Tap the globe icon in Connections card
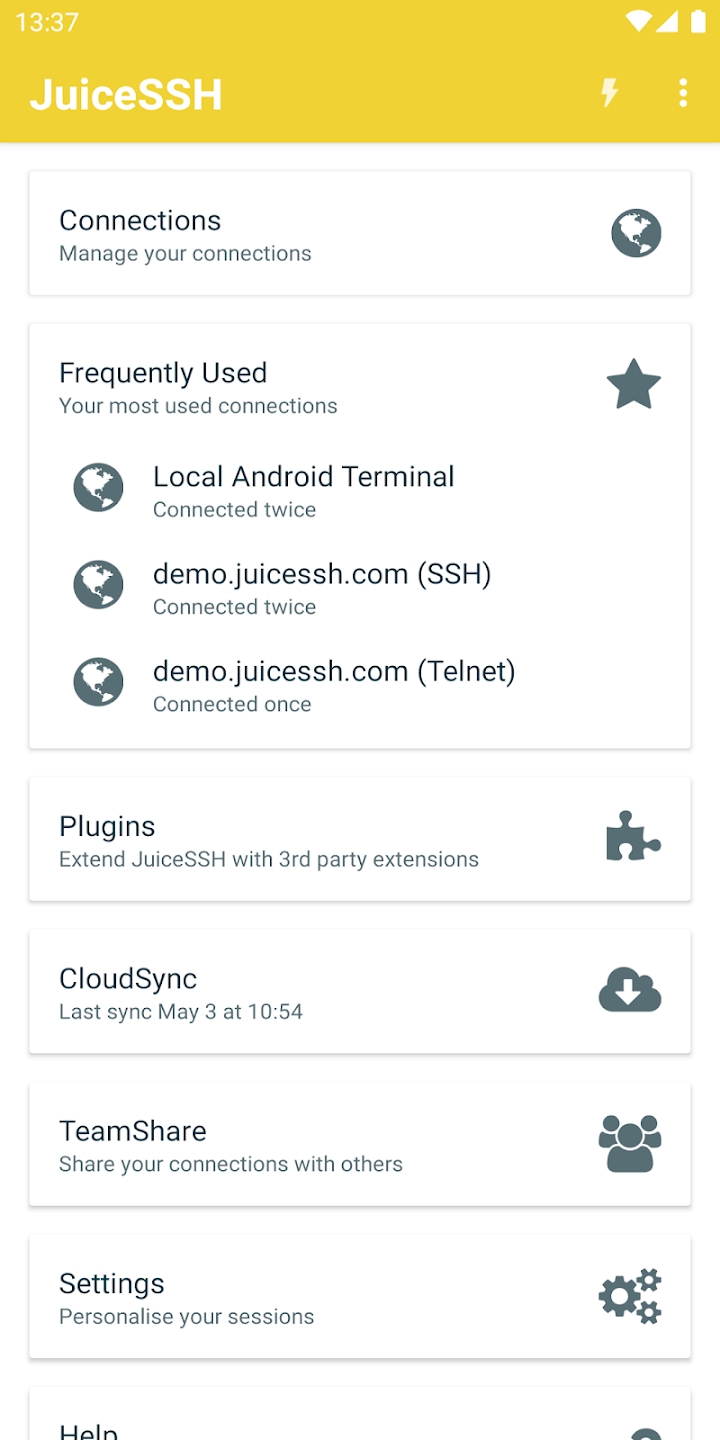The height and width of the screenshot is (1440, 720). (636, 234)
